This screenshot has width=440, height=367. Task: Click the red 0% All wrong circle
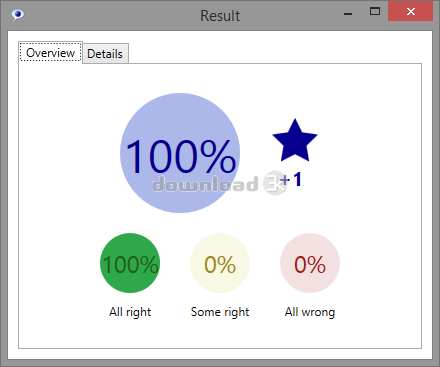310,263
